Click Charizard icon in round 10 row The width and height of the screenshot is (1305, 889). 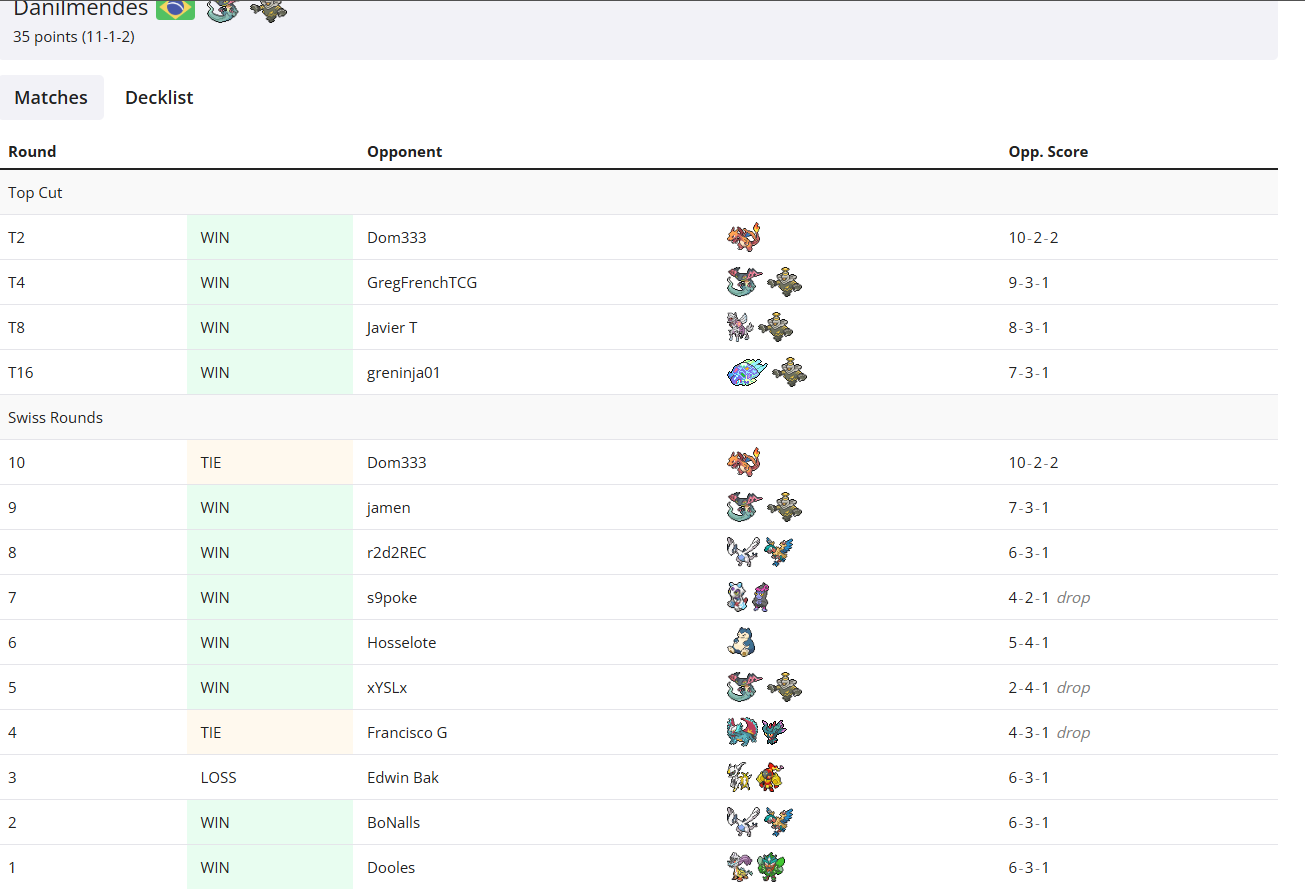point(745,462)
